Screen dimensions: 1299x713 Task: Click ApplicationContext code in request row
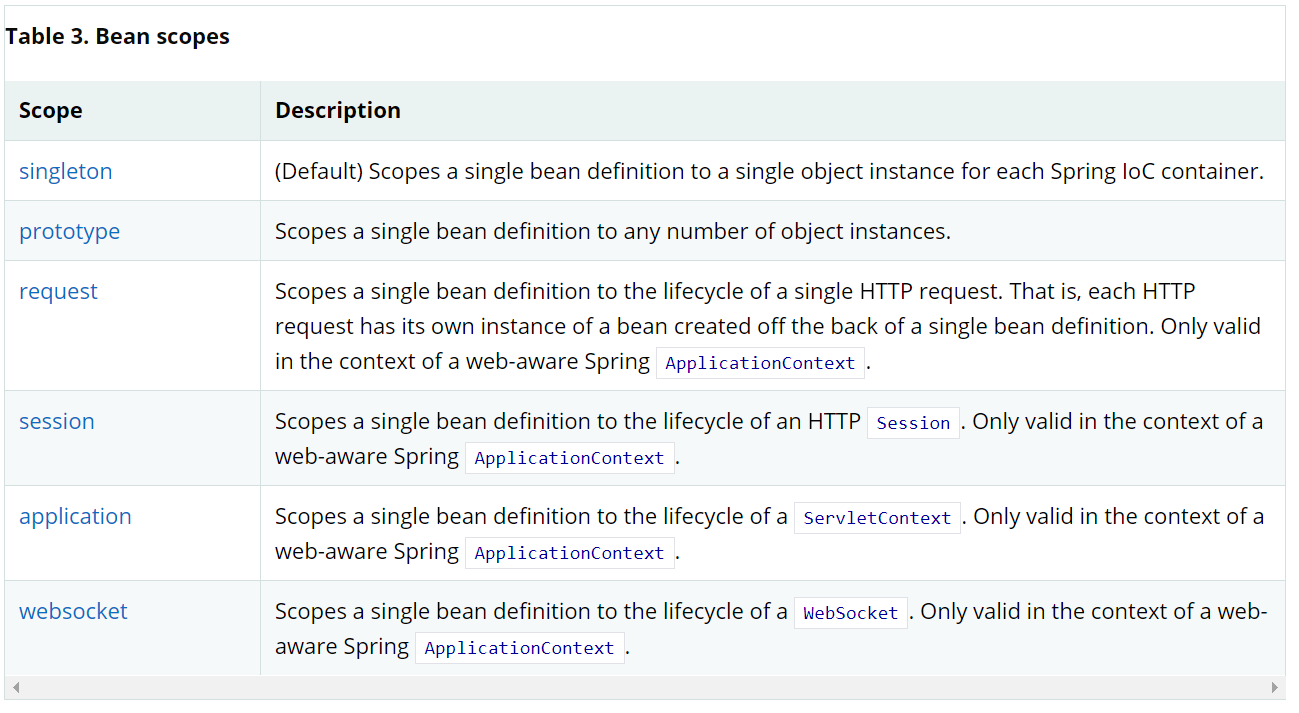click(760, 363)
